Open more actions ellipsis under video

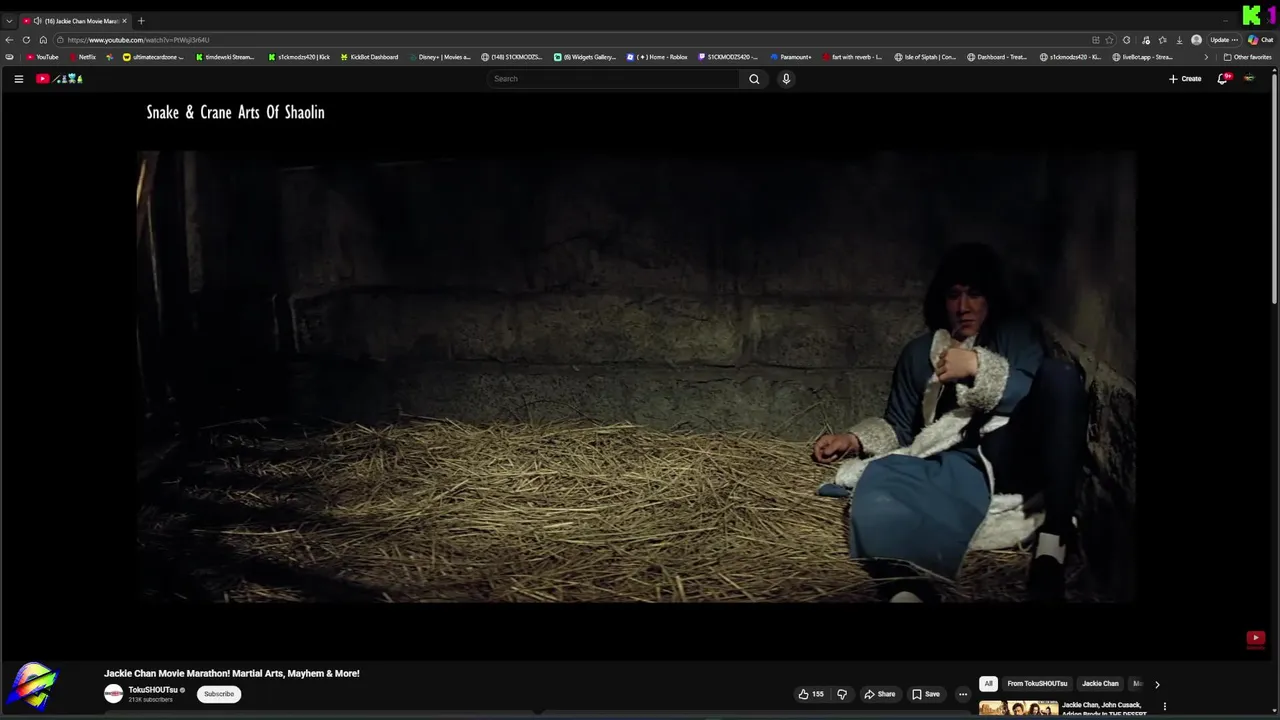point(963,694)
